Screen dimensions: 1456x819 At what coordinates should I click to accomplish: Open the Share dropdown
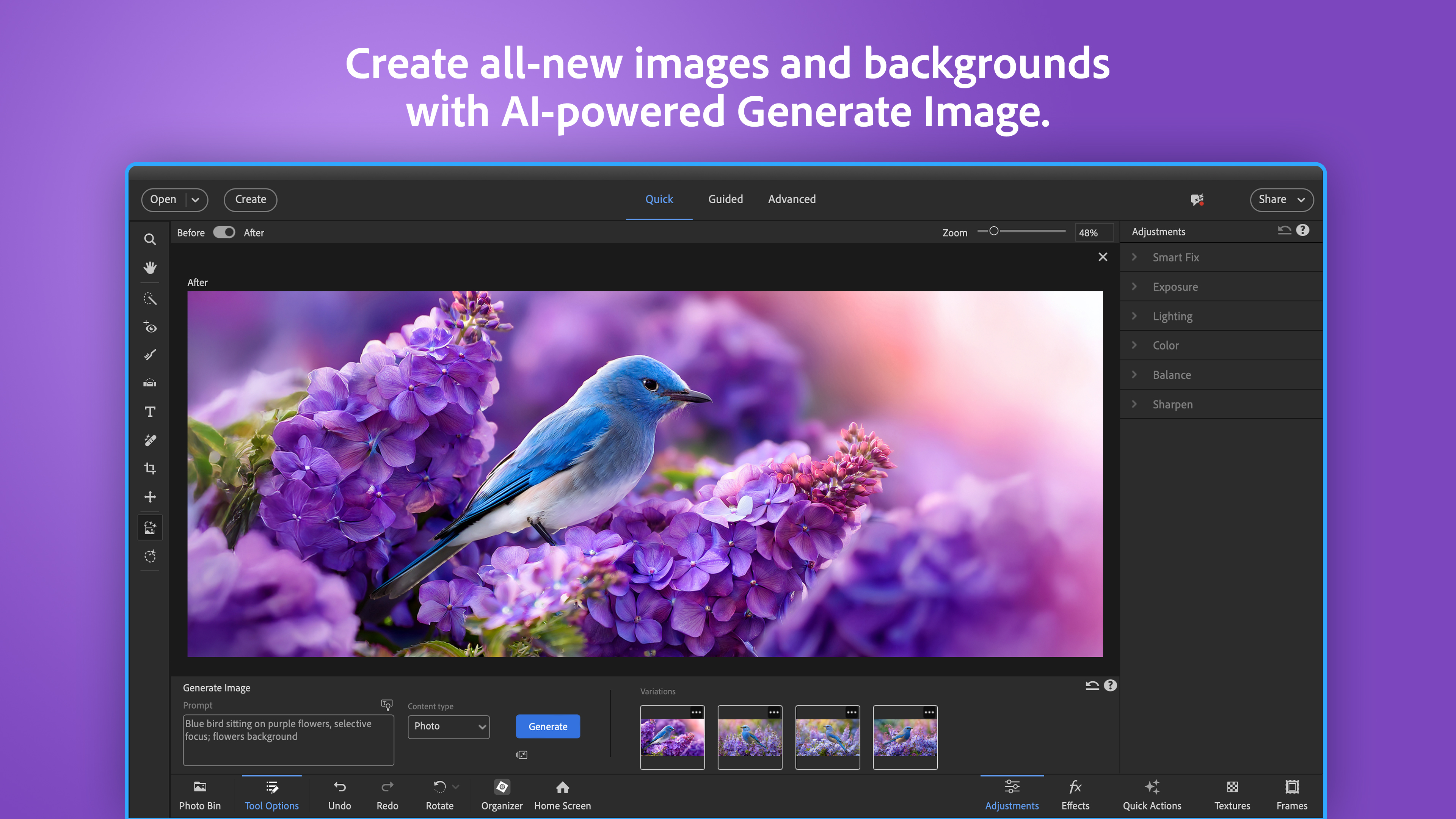click(1281, 199)
